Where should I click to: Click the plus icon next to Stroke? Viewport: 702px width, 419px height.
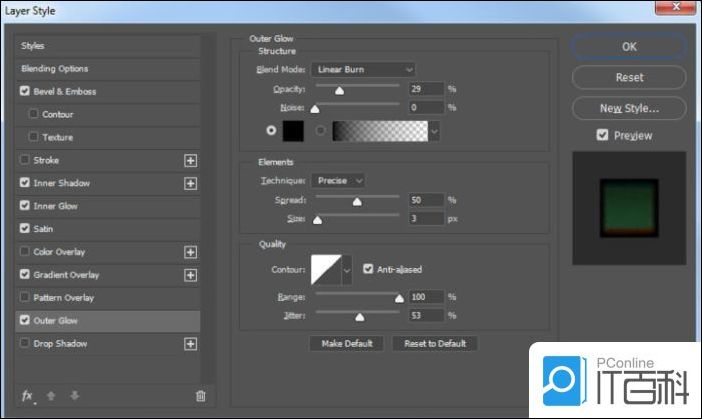point(190,161)
